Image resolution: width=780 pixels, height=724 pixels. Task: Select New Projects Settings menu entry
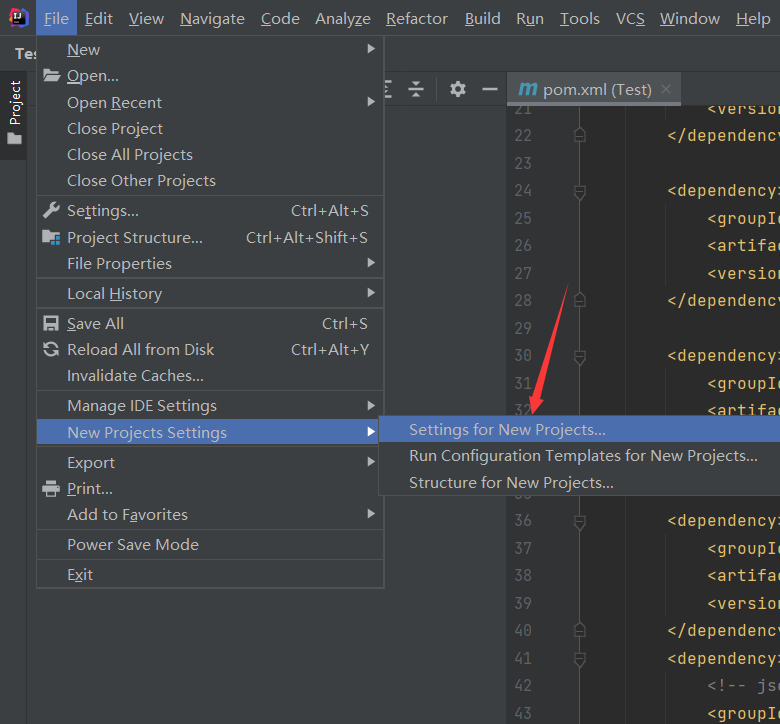[207, 432]
